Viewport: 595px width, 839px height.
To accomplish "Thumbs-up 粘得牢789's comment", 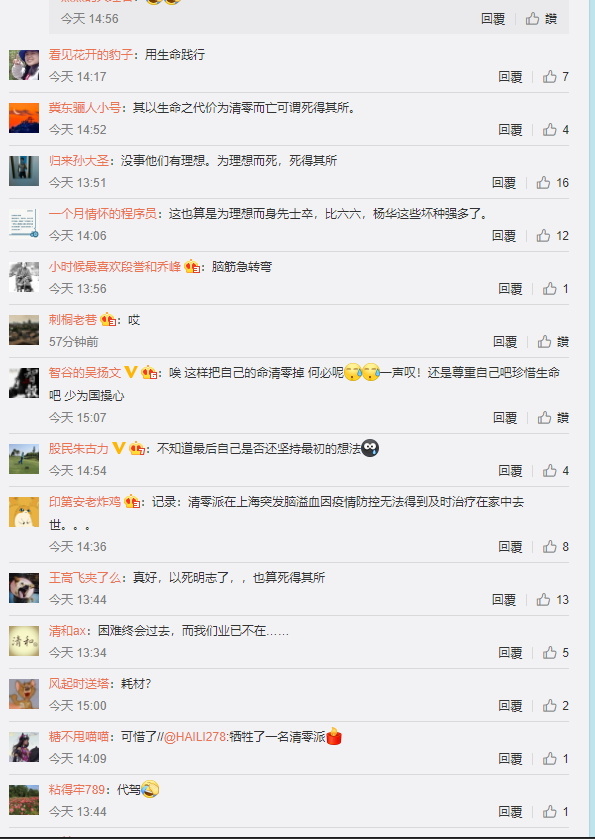I will pos(555,811).
